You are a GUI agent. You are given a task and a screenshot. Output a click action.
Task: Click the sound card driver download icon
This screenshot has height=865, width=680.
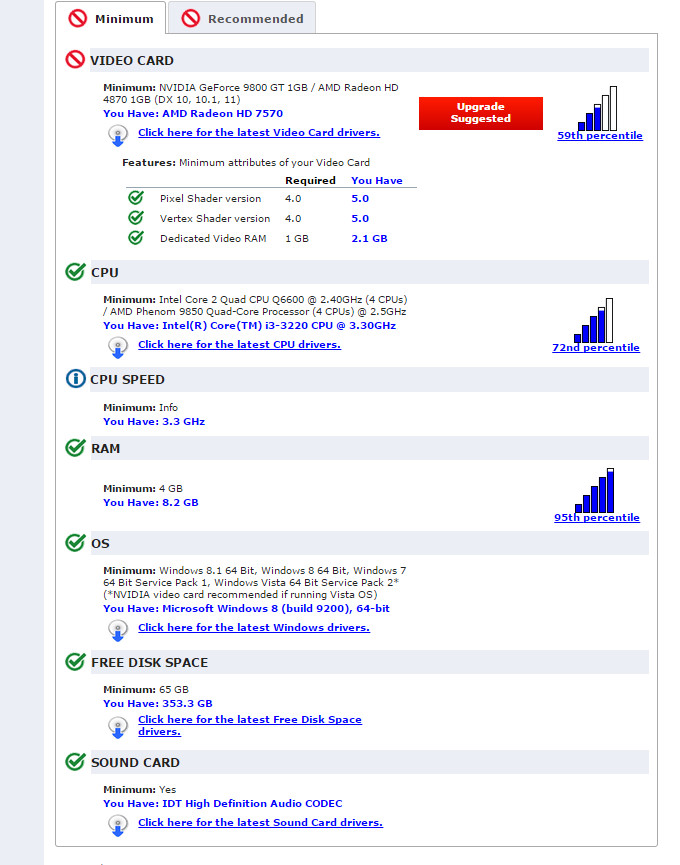click(x=118, y=826)
